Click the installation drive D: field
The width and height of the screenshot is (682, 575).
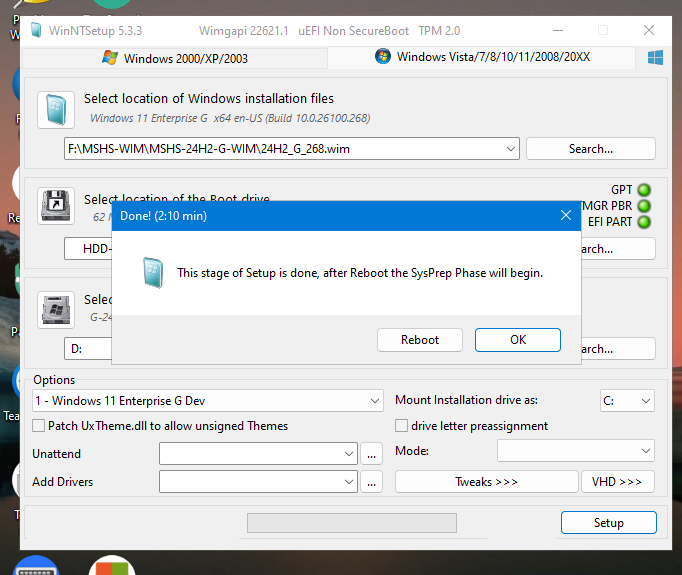tap(88, 349)
